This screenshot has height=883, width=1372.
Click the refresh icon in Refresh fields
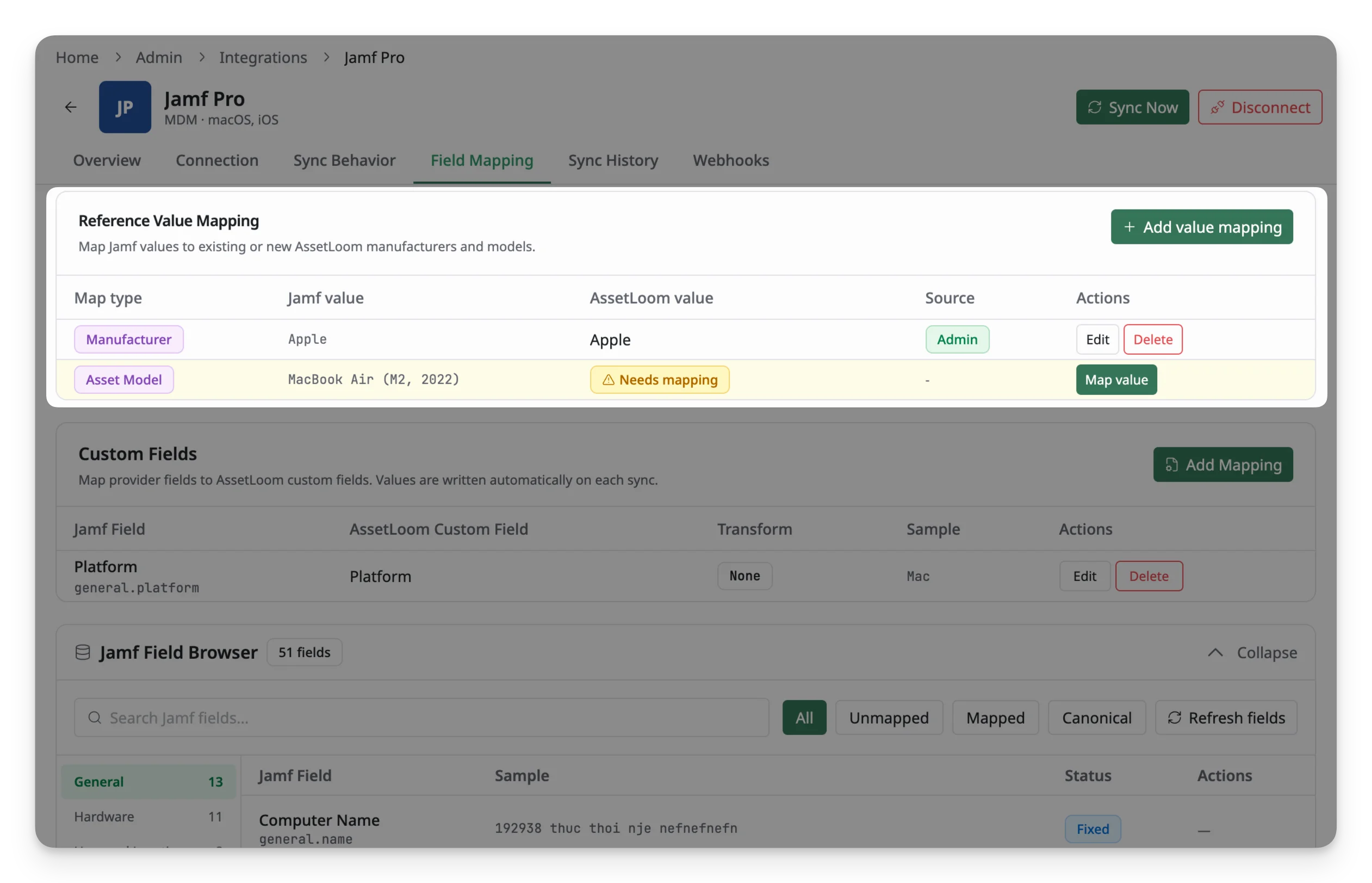pos(1174,717)
